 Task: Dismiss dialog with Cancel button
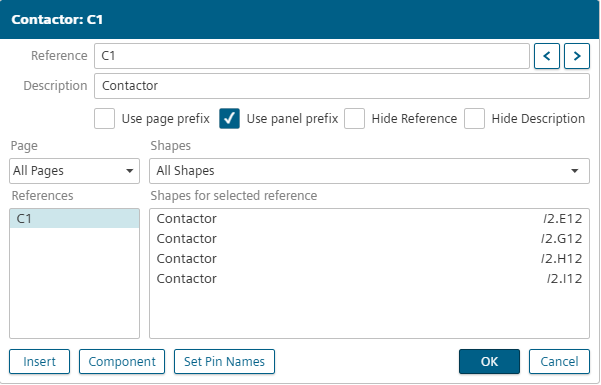pyautogui.click(x=559, y=362)
